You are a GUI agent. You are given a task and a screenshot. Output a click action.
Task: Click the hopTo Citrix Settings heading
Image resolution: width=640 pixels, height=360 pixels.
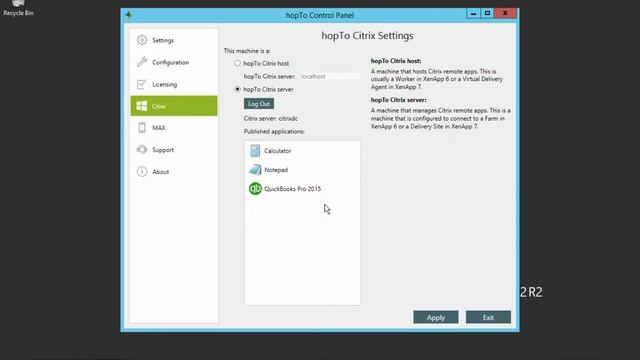tap(367, 36)
